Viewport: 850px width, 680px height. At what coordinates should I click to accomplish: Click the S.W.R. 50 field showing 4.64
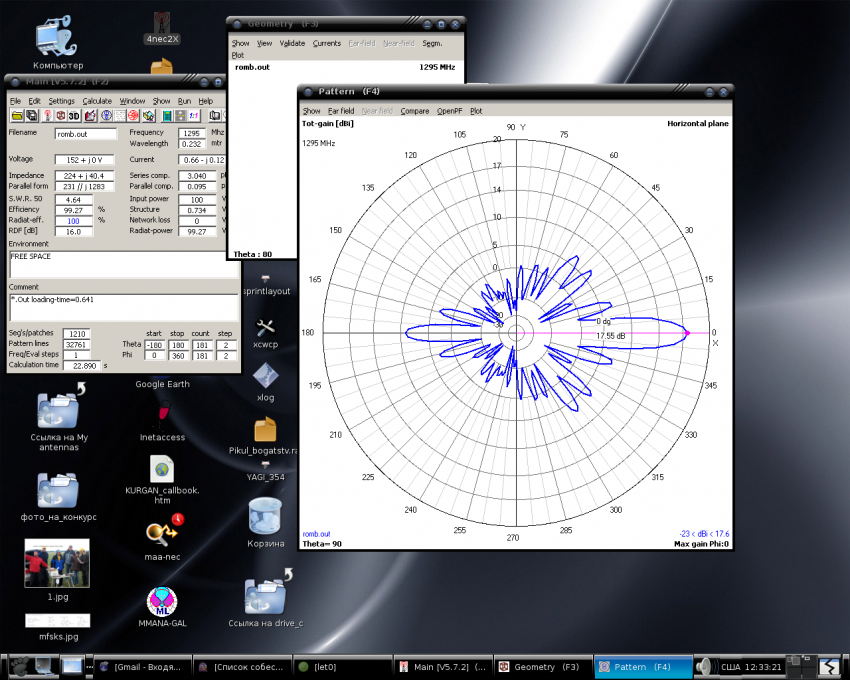point(73,200)
